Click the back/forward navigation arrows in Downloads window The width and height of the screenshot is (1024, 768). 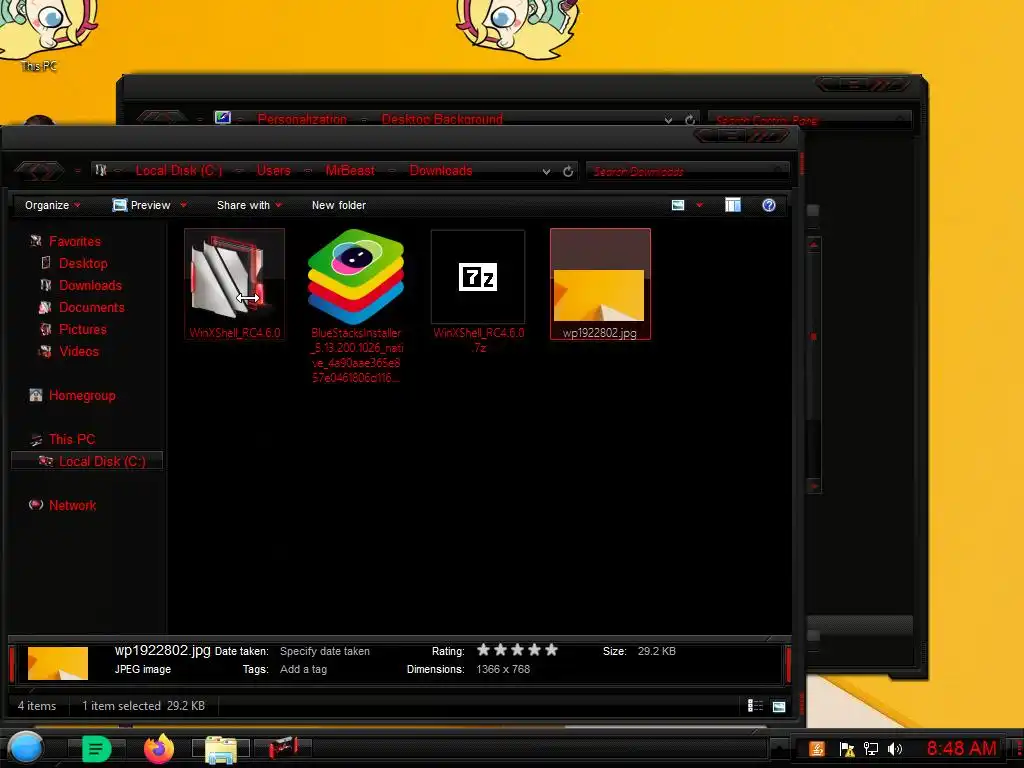coord(40,171)
